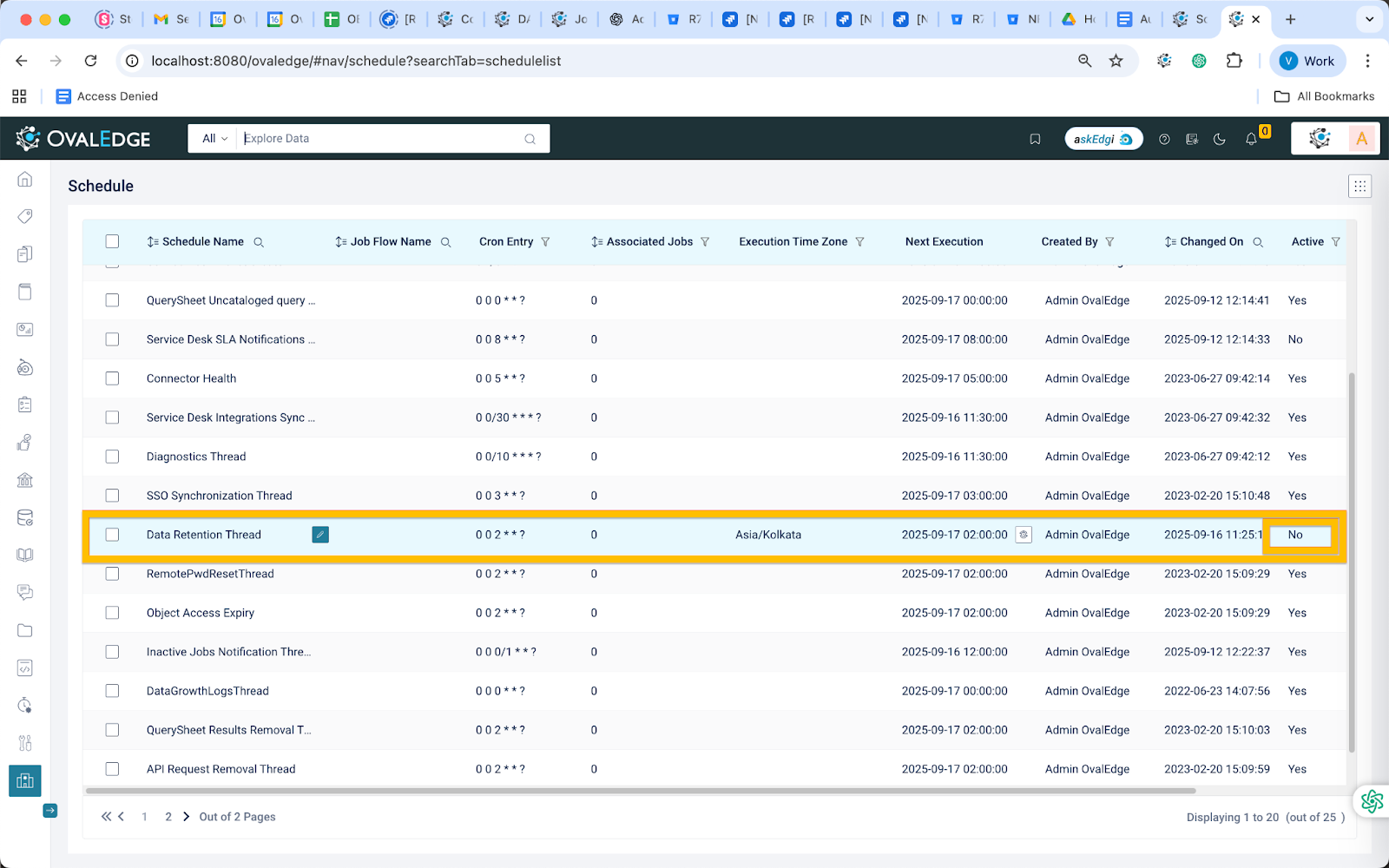Open the notifications bell icon
Screen dimensions: 1389x868
1251,139
